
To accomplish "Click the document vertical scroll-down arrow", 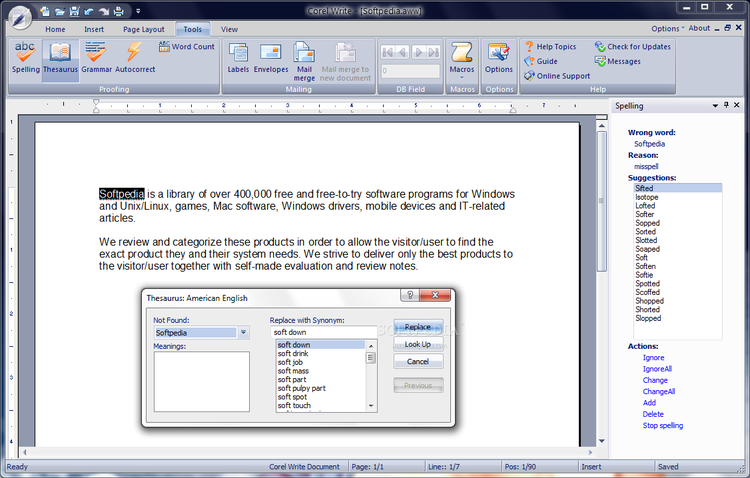I will coord(602,441).
